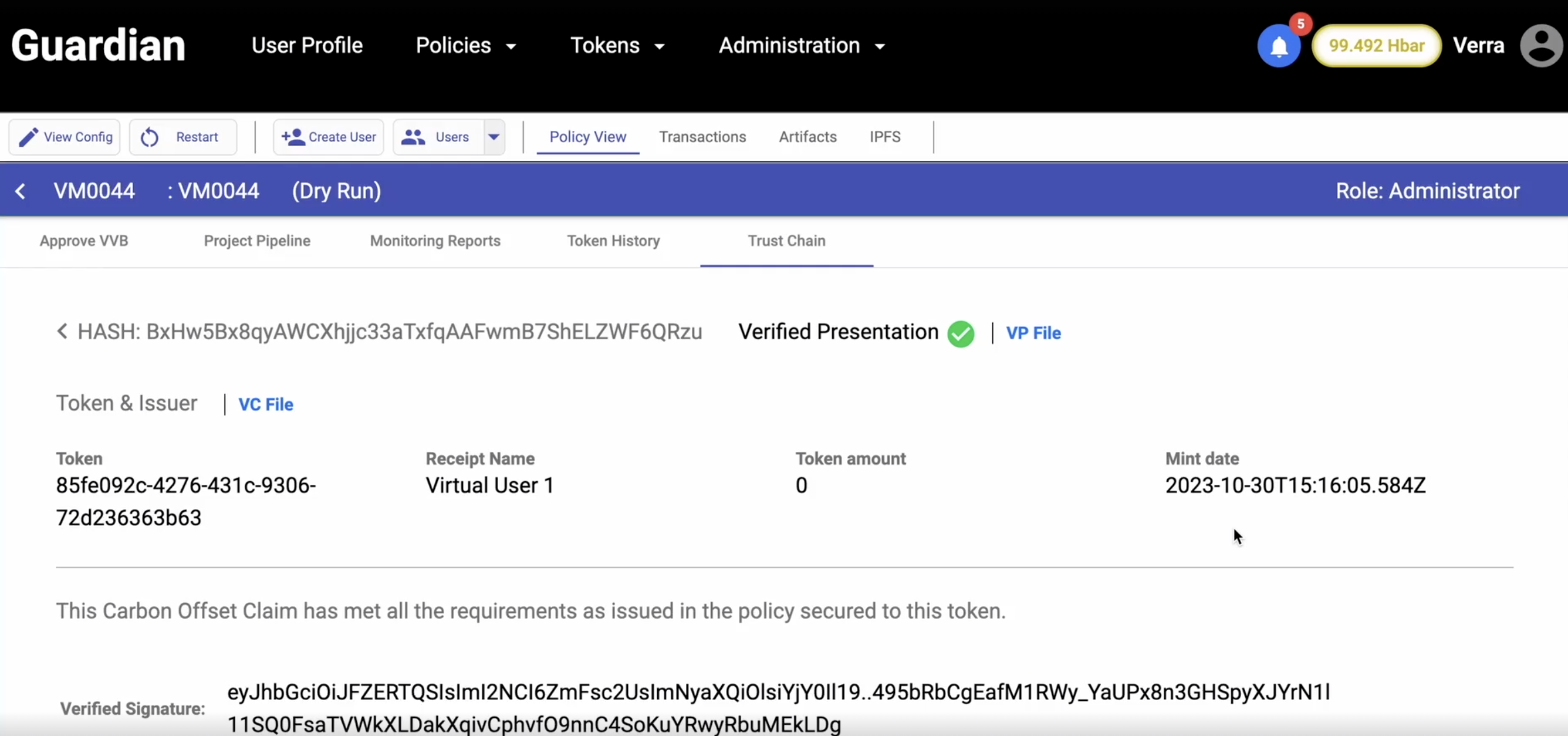Open the Policies dropdown menu
Image resolution: width=1568 pixels, height=736 pixels.
coord(466,46)
